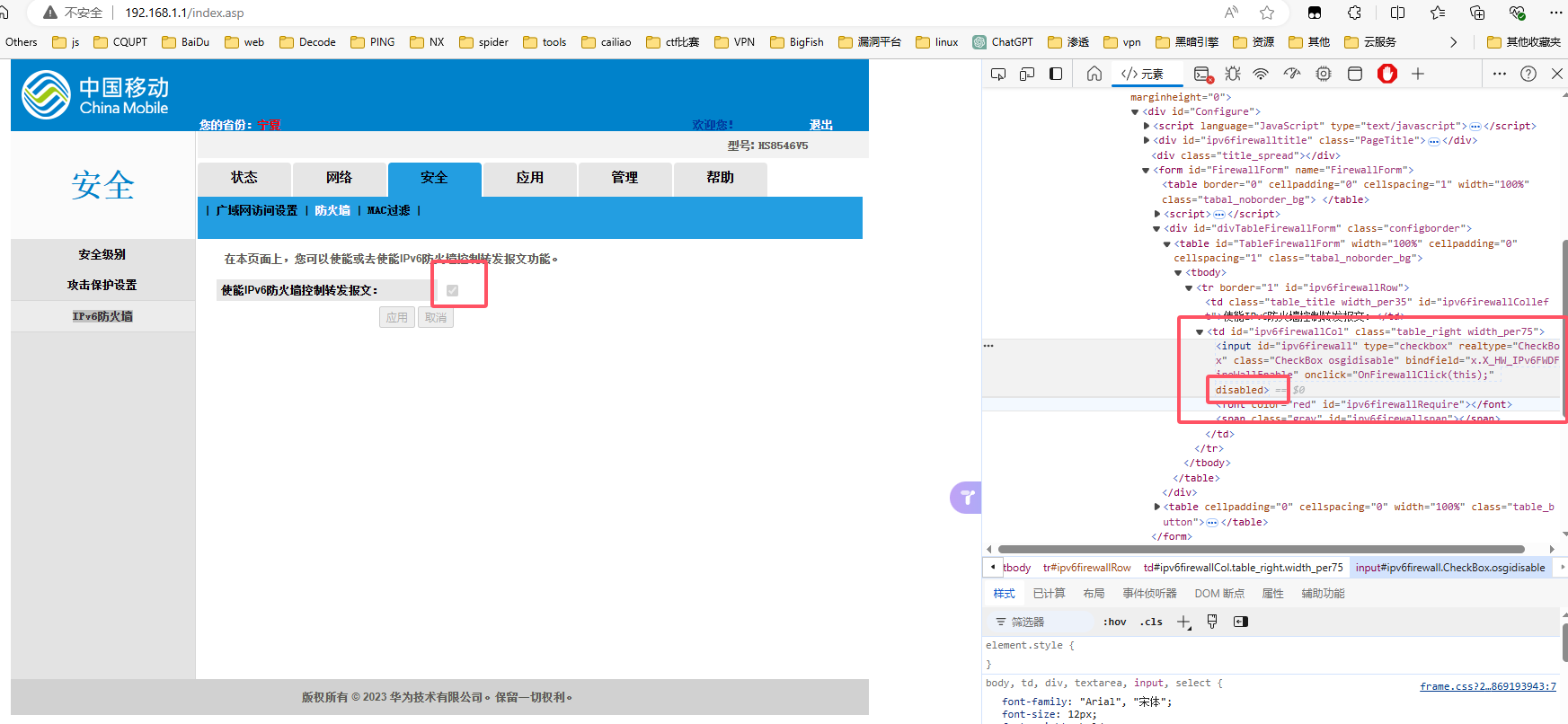Open the ChatGPT bookmark
This screenshot has width=1568, height=724.
click(x=1003, y=42)
